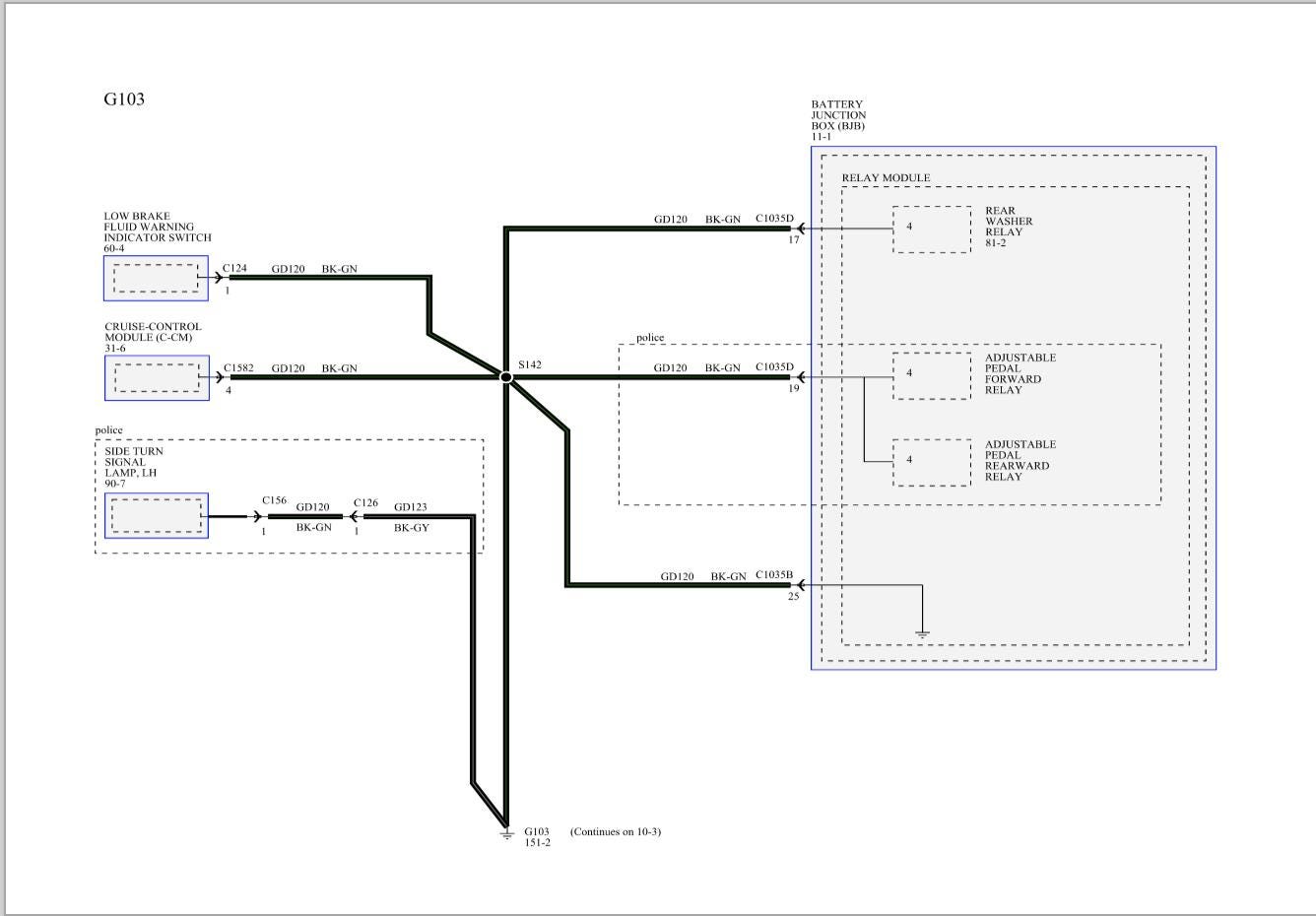This screenshot has height=916, width=1316.
Task: Click the S142 splice junction dot
Action: tap(506, 377)
